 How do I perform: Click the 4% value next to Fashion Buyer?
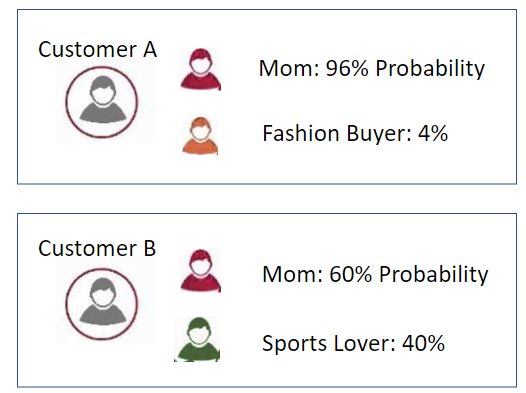(433, 133)
